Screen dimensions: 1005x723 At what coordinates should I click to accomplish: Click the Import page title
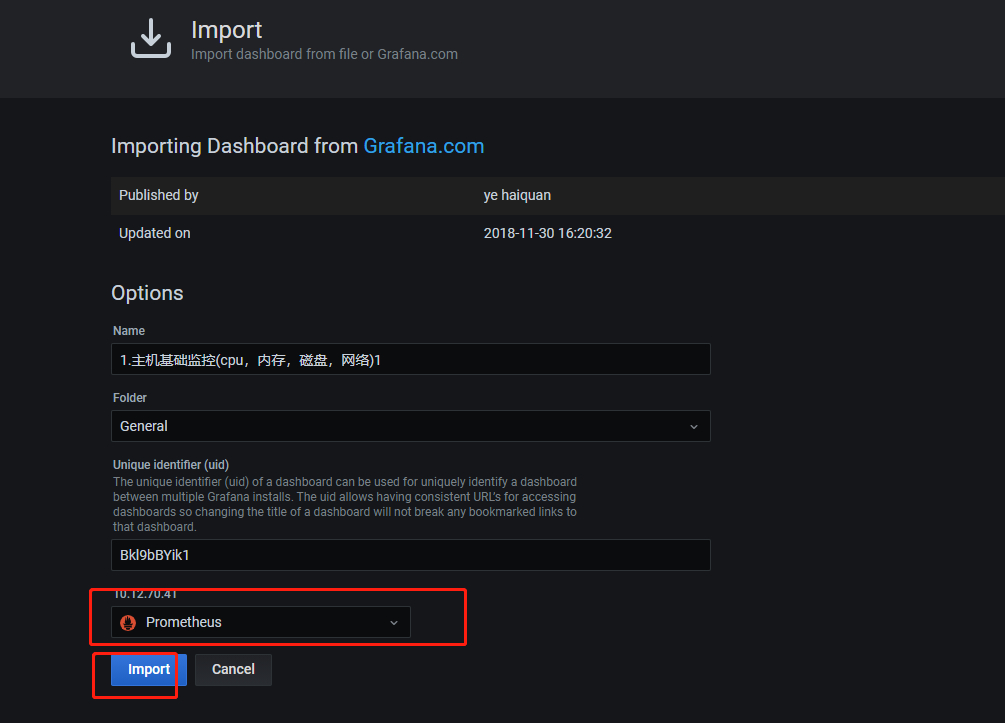point(226,30)
